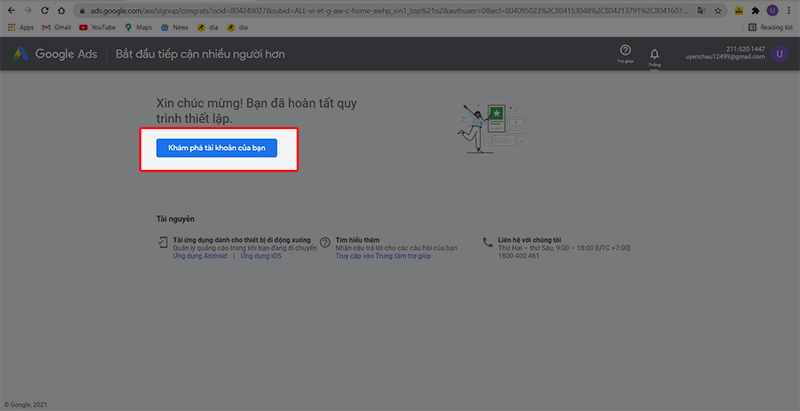
Task: Click the translate page icon in address bar
Action: (702, 10)
